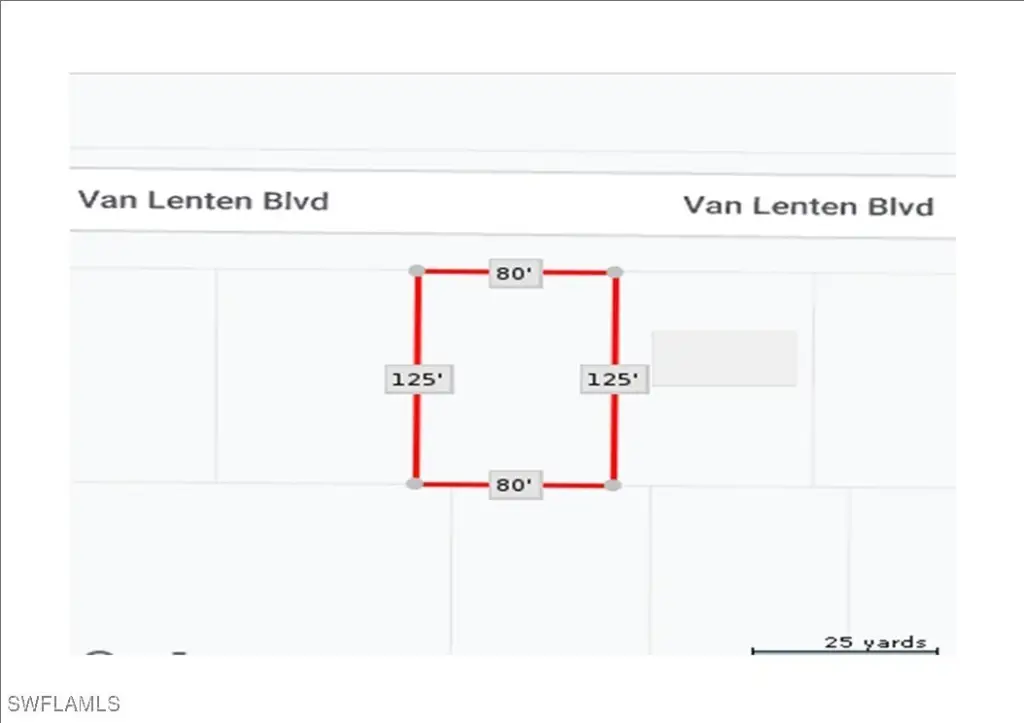This screenshot has height=723, width=1024.
Task: Click the right 125' measurement label
Action: [614, 379]
